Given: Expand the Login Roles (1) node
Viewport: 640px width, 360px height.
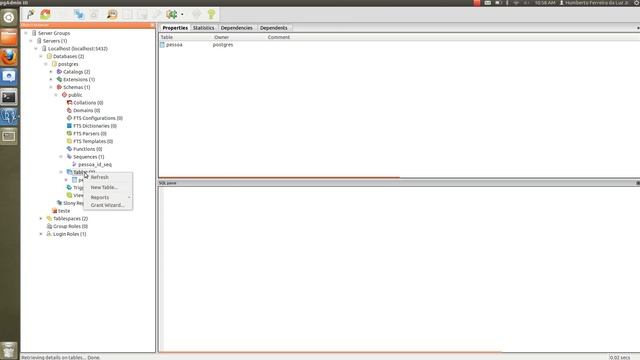Looking at the screenshot, I should point(41,234).
